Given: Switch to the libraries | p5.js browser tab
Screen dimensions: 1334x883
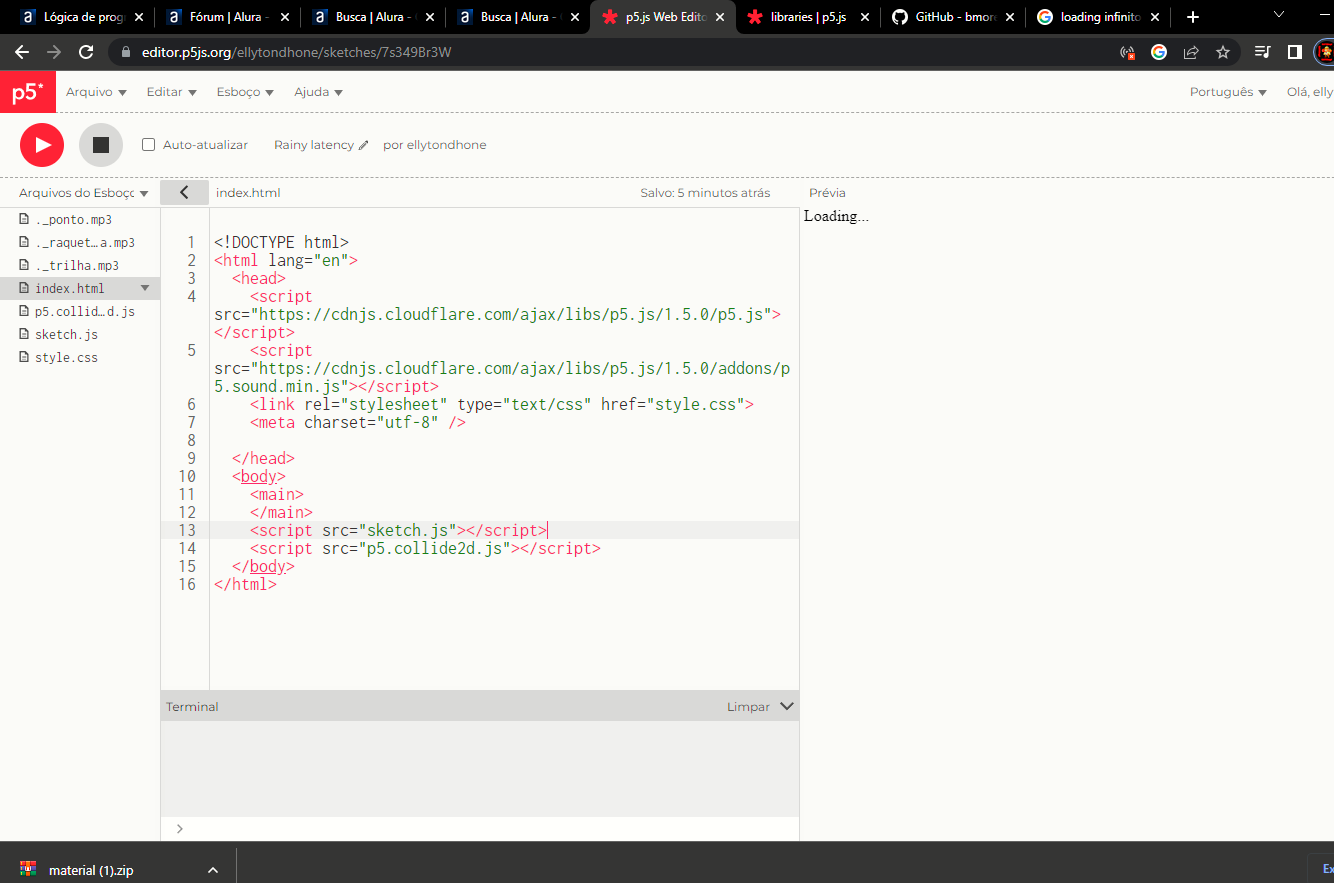Looking at the screenshot, I should point(808,17).
